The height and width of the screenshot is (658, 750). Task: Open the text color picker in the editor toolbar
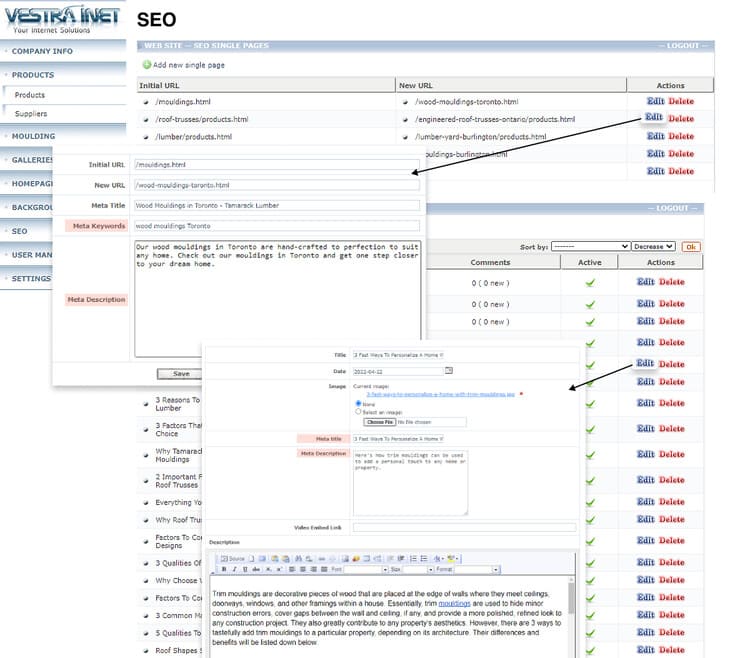(438, 559)
